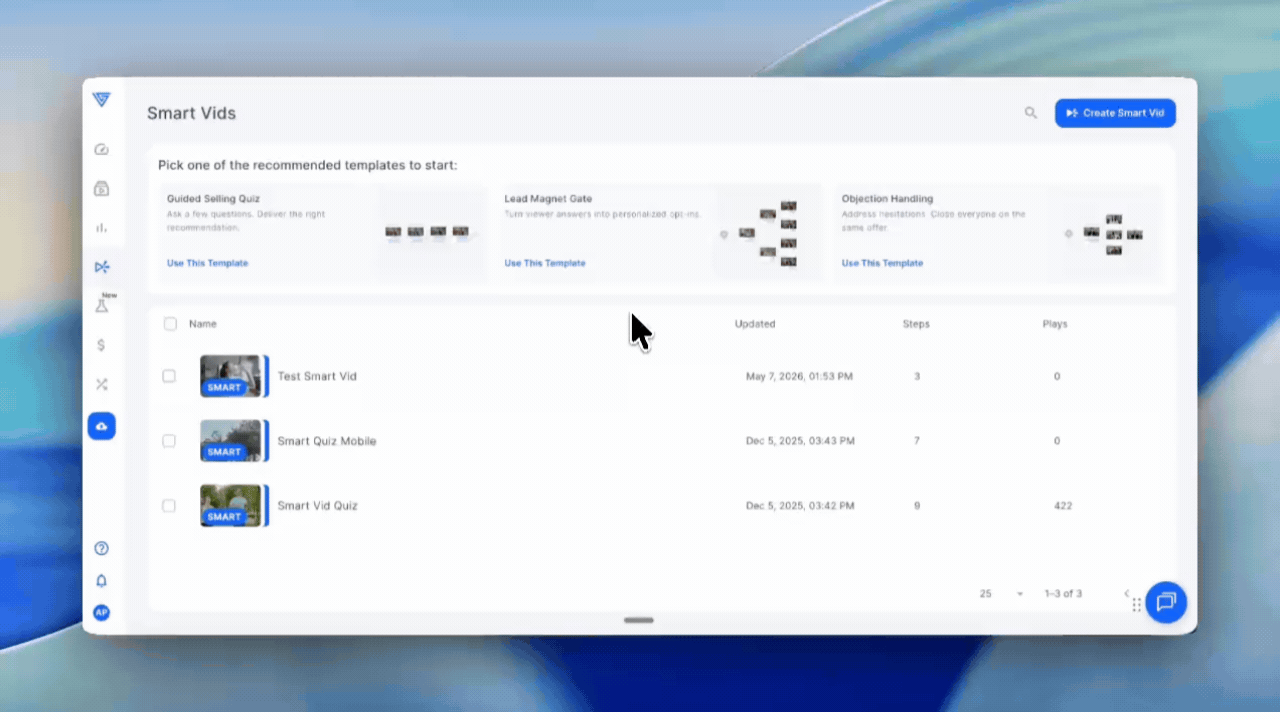Open the dollar sign sidebar icon
The height and width of the screenshot is (720, 1280).
tap(101, 345)
